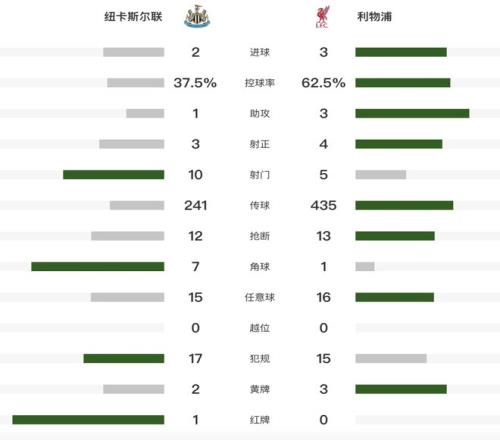Screen dimensions: 500x440
Task: Click Liverpool's 435 passes value
Action: 323,205
